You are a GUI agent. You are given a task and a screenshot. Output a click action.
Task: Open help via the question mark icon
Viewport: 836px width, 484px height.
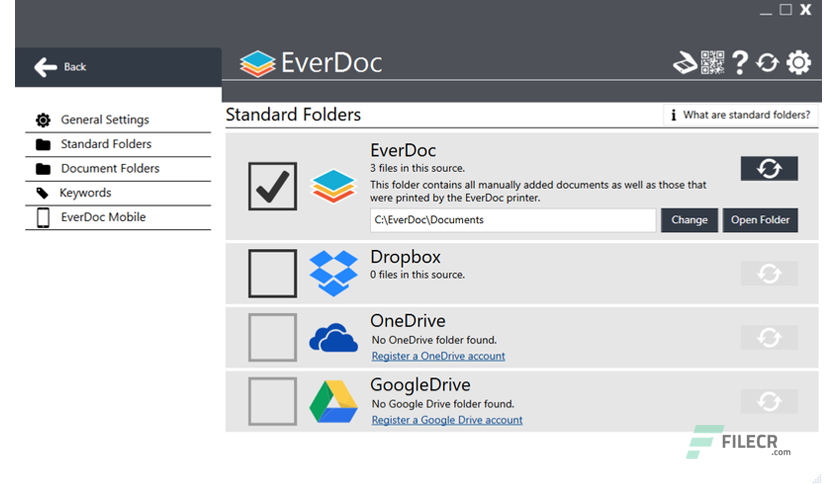pyautogui.click(x=740, y=63)
